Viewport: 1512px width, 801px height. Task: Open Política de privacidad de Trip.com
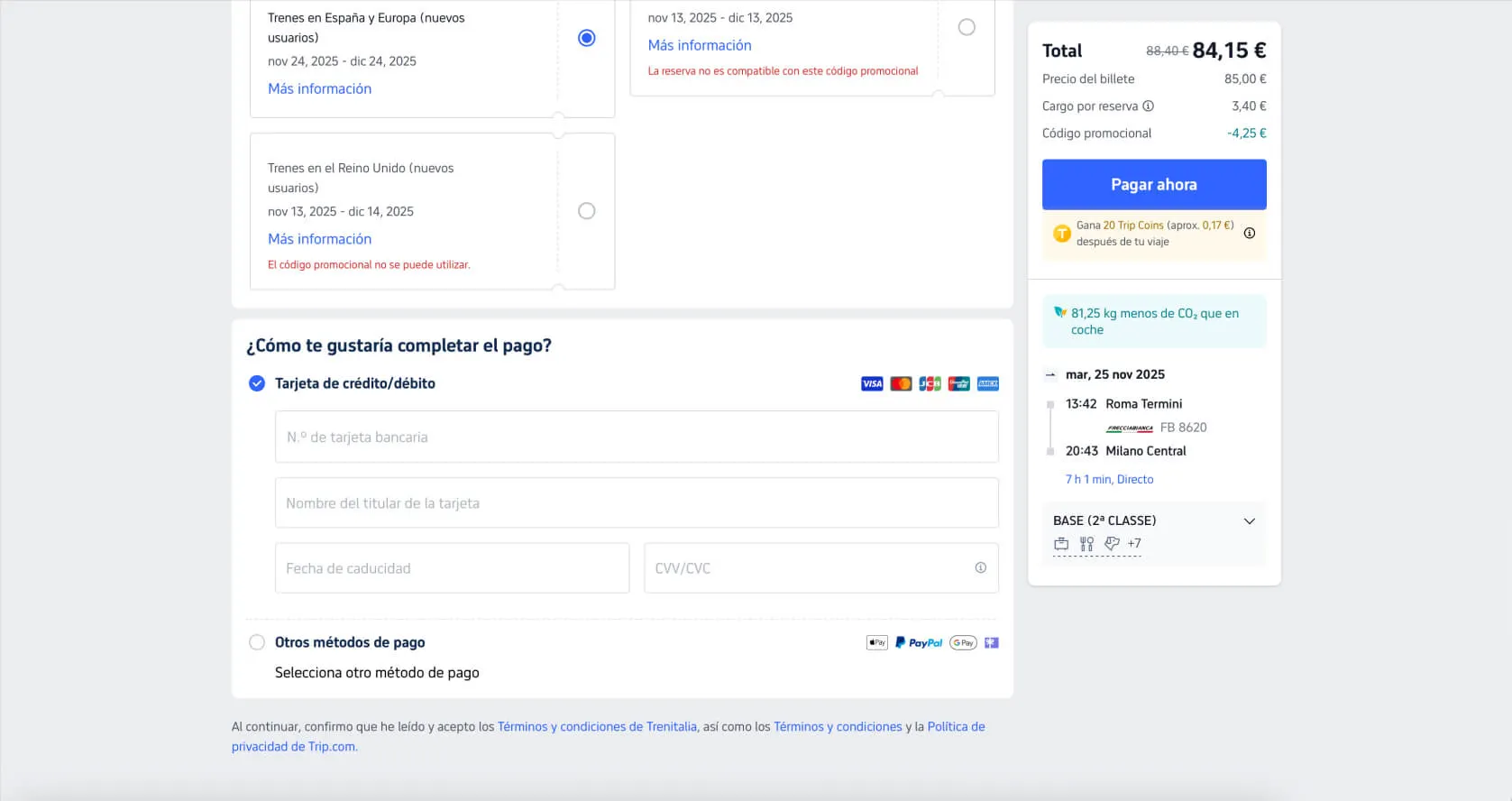pos(957,727)
